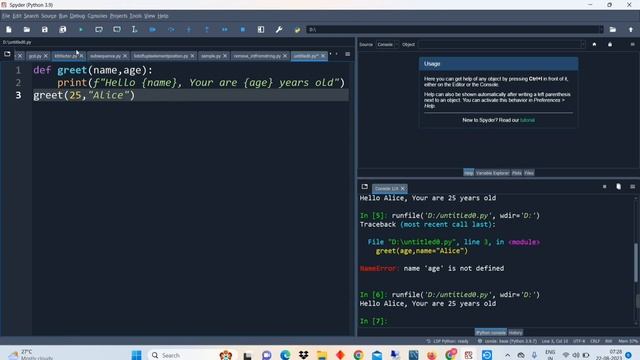
Task: Open editor pane options menu
Action: point(347,54)
